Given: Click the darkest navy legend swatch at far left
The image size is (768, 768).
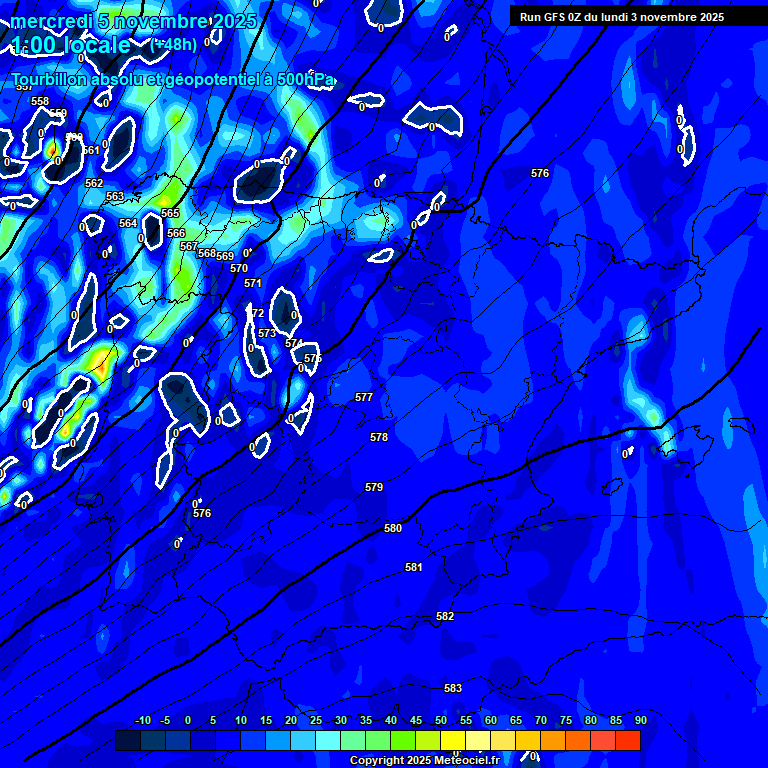Looking at the screenshot, I should tap(127, 741).
